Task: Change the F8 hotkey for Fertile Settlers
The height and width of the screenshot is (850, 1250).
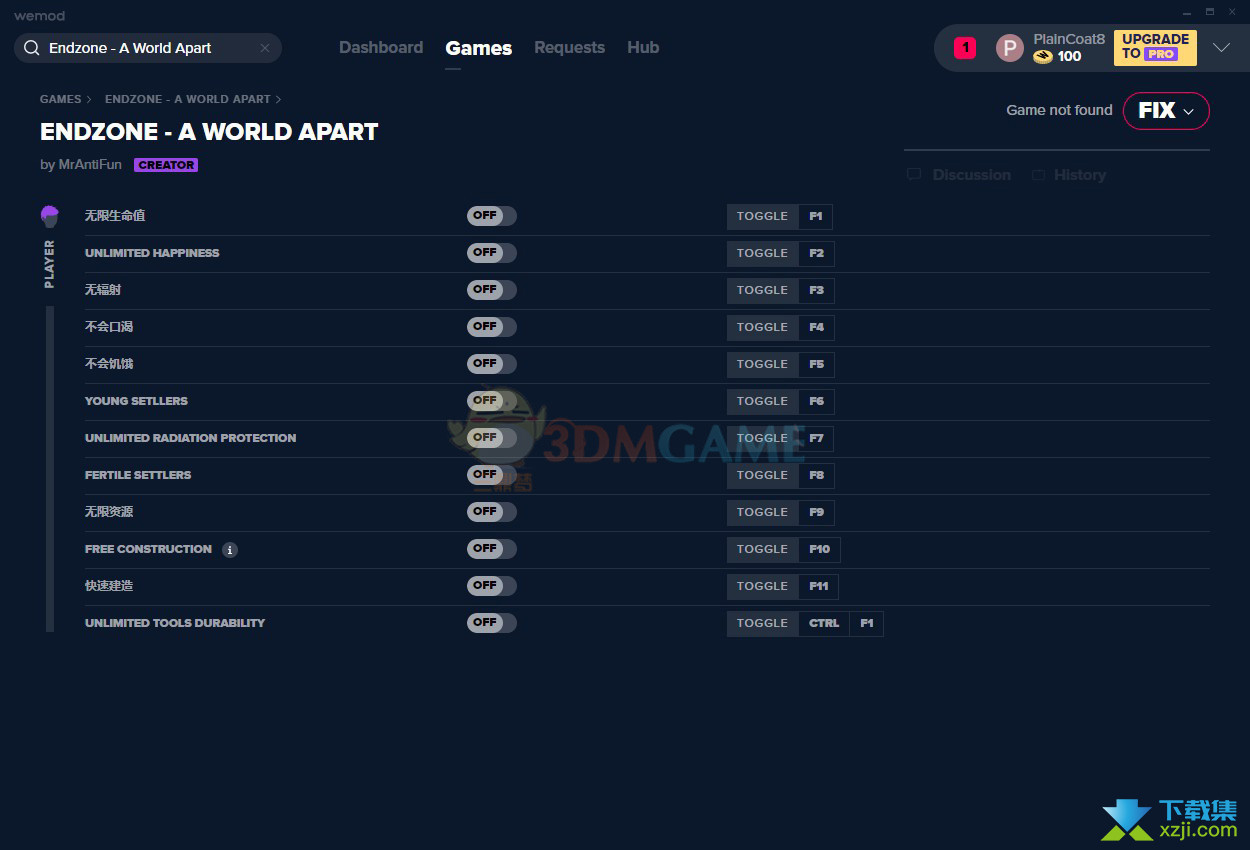Action: tap(816, 475)
